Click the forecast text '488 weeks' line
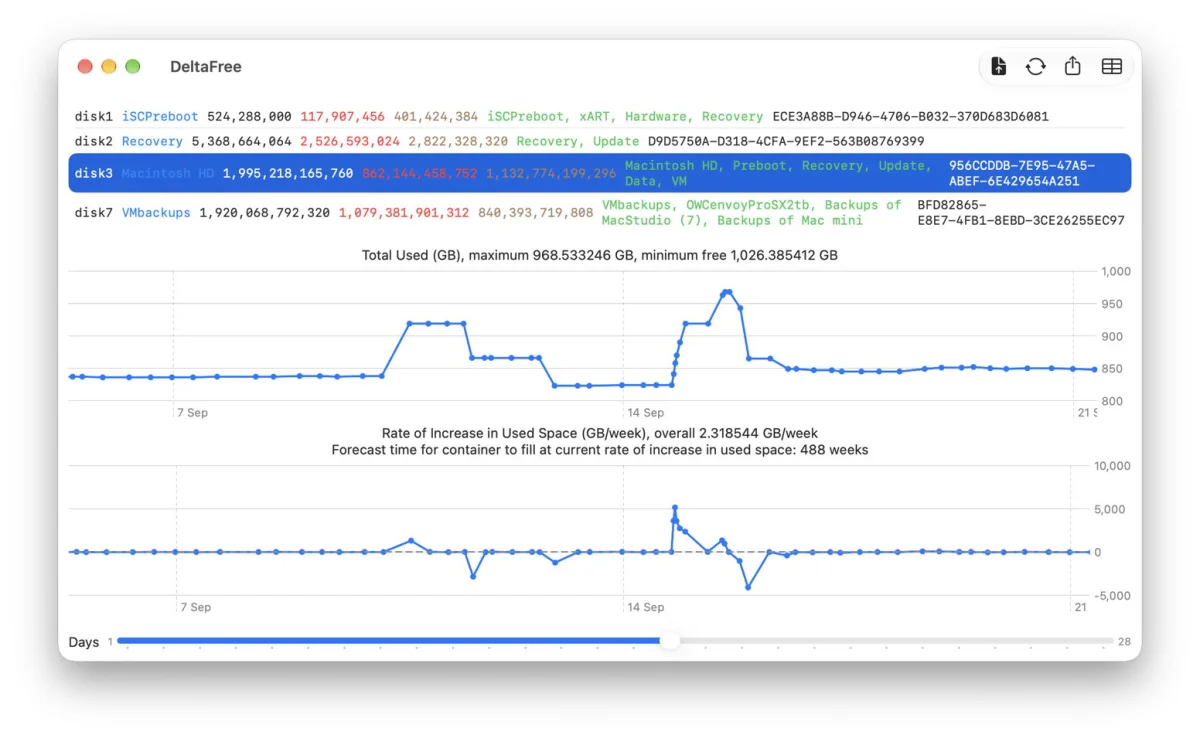Viewport: 1200px width, 738px height. point(600,450)
